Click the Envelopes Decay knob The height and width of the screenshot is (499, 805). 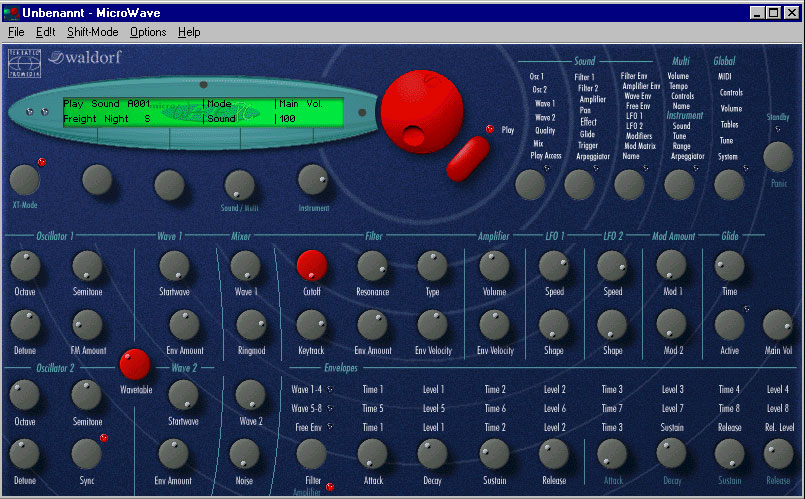pyautogui.click(x=432, y=454)
